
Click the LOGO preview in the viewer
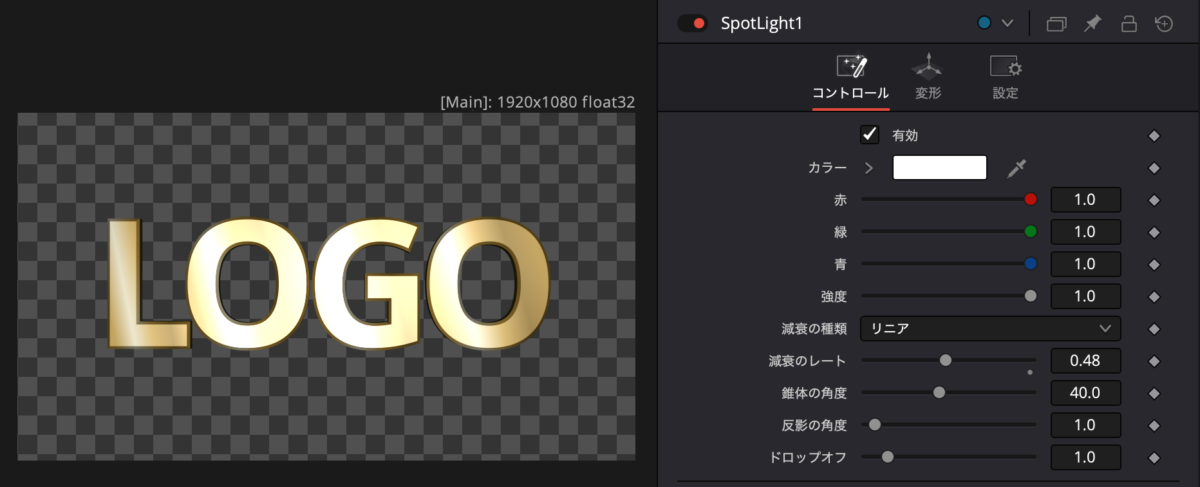pyautogui.click(x=327, y=284)
